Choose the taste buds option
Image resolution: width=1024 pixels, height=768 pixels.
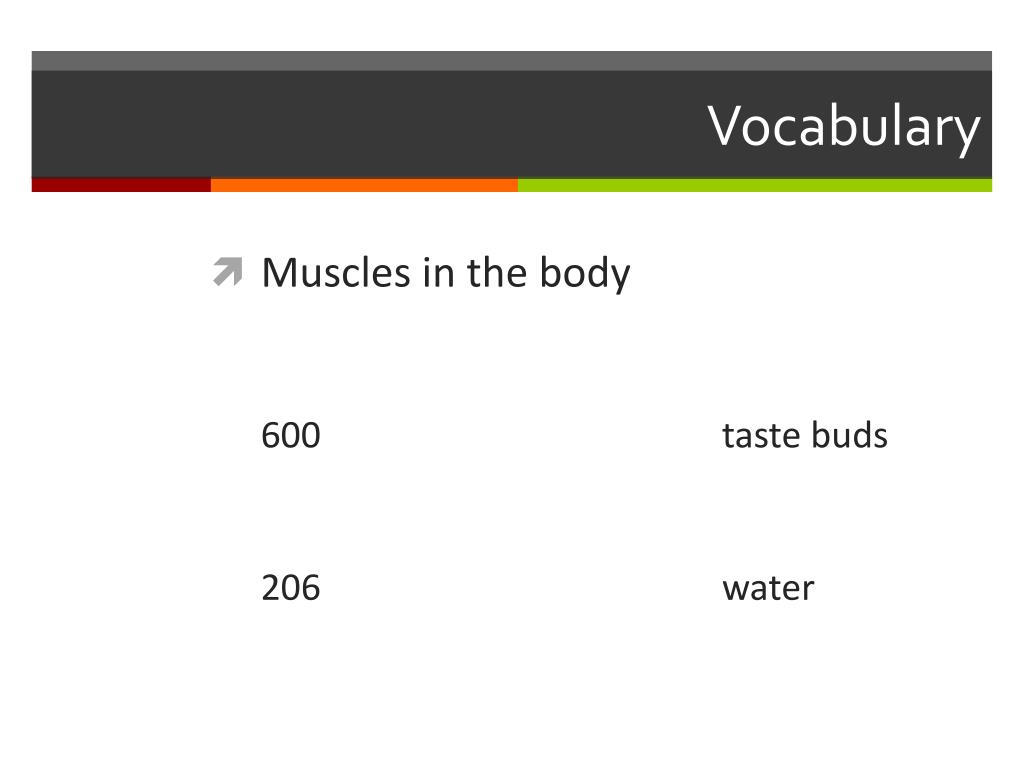coord(805,435)
